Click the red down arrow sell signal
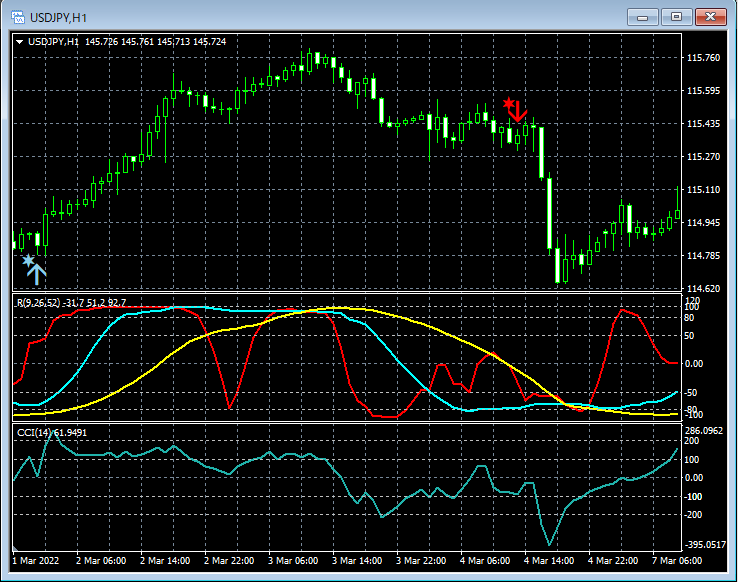739x582 pixels. (518, 112)
